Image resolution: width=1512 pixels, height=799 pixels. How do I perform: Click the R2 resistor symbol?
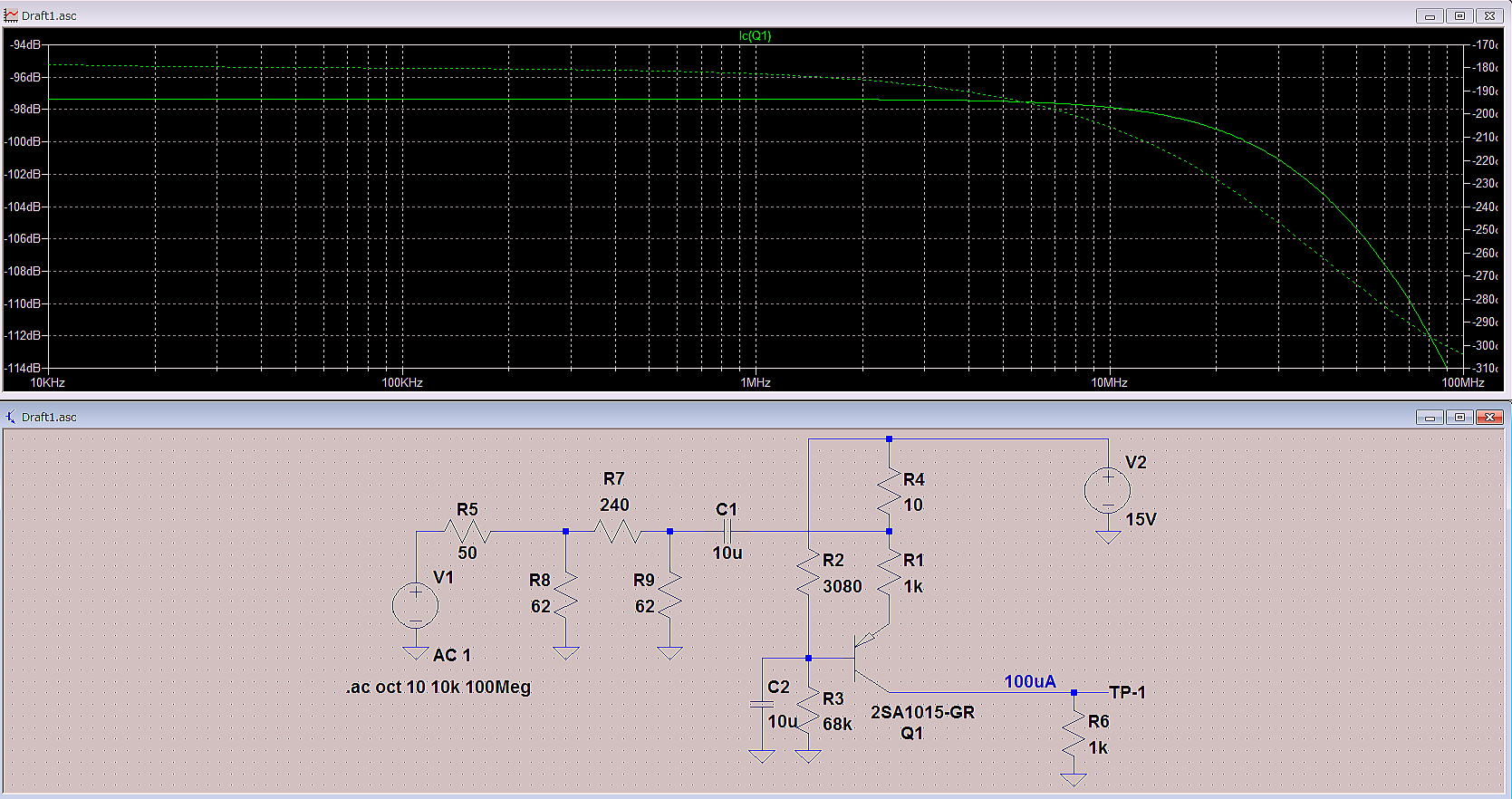tap(808, 573)
